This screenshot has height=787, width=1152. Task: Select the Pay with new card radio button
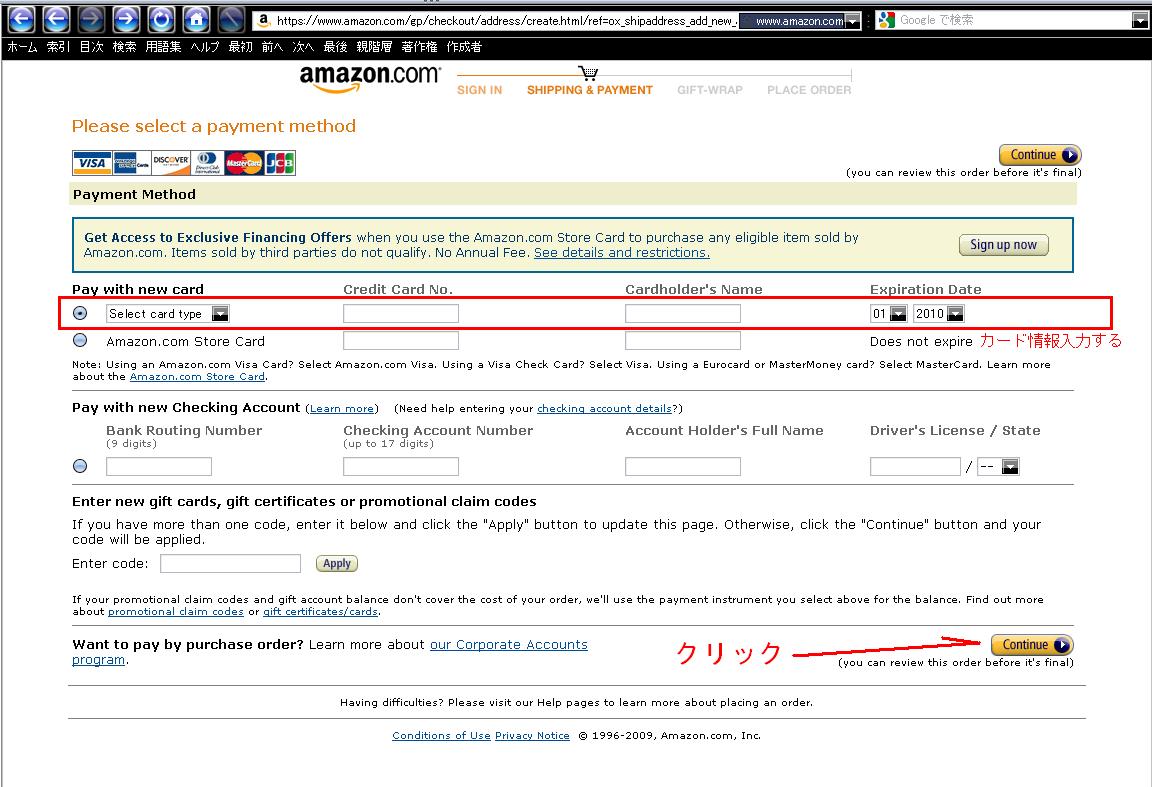[x=80, y=313]
